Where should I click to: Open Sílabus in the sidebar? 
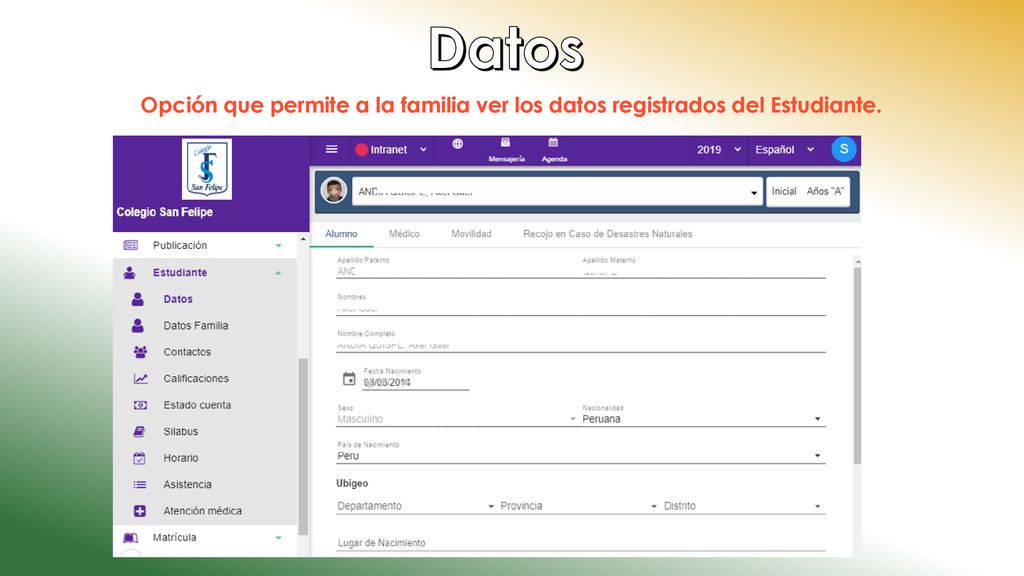tap(180, 432)
